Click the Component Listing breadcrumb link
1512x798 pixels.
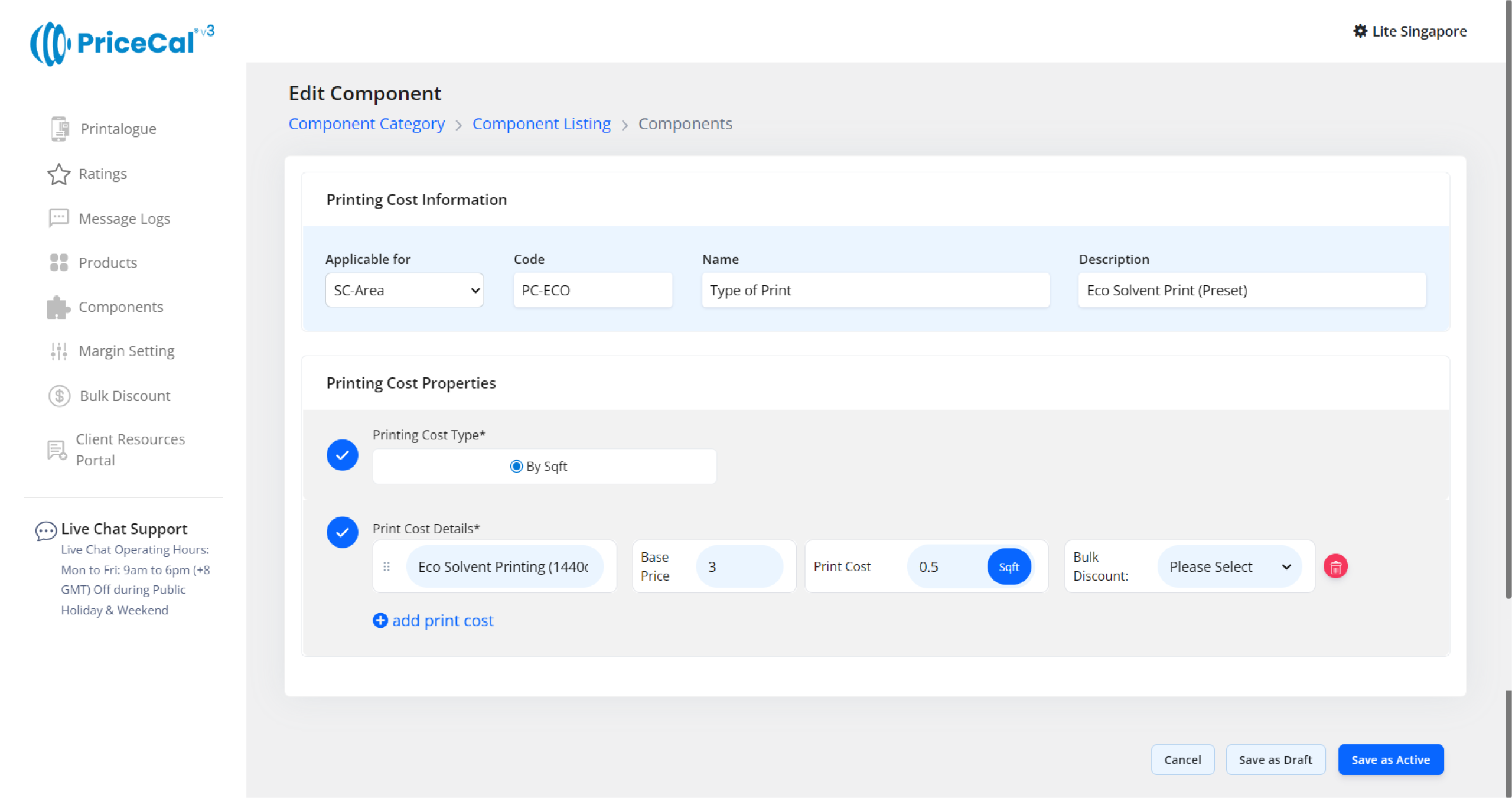541,124
